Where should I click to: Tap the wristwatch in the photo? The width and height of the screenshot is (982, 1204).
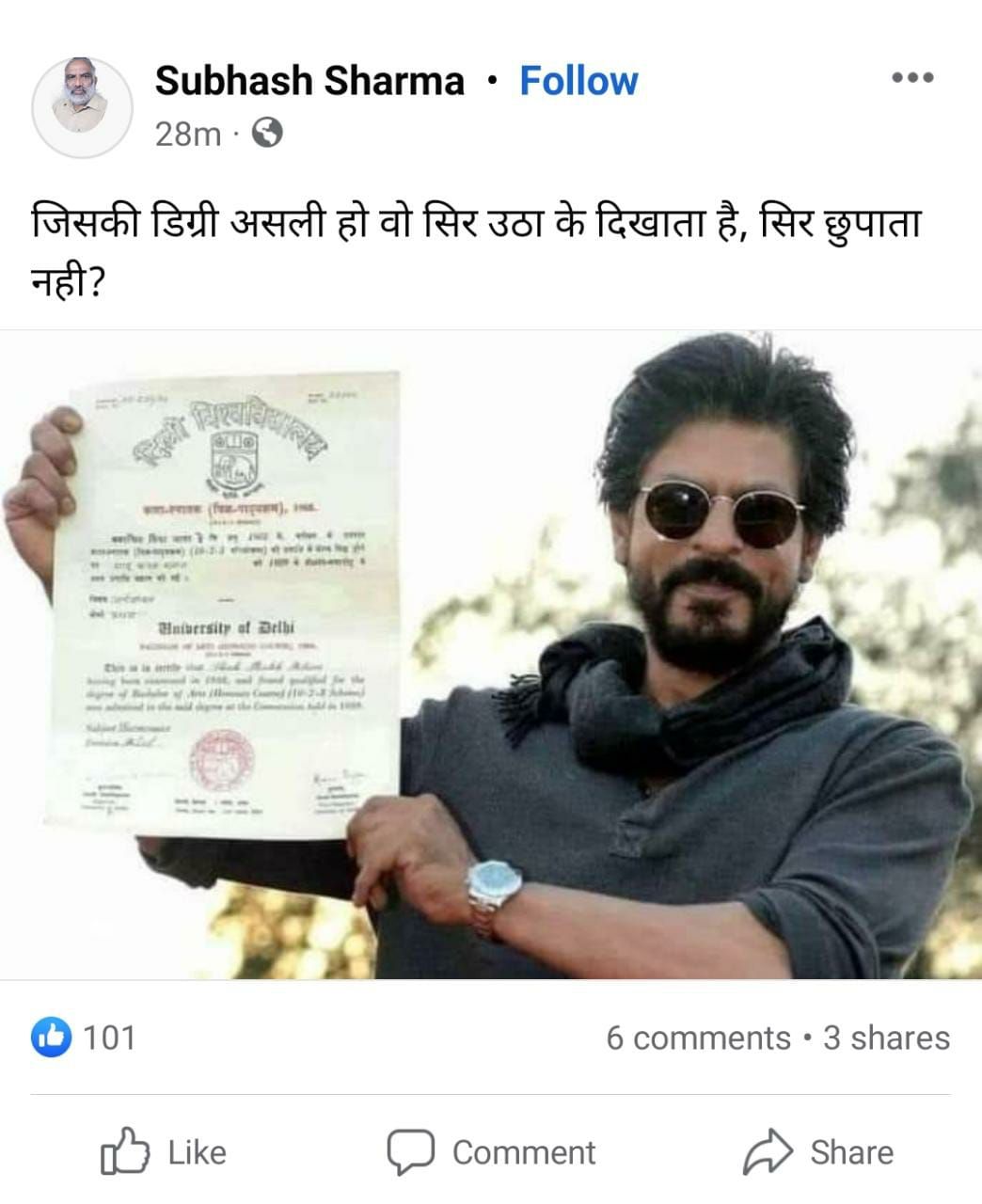(x=494, y=894)
